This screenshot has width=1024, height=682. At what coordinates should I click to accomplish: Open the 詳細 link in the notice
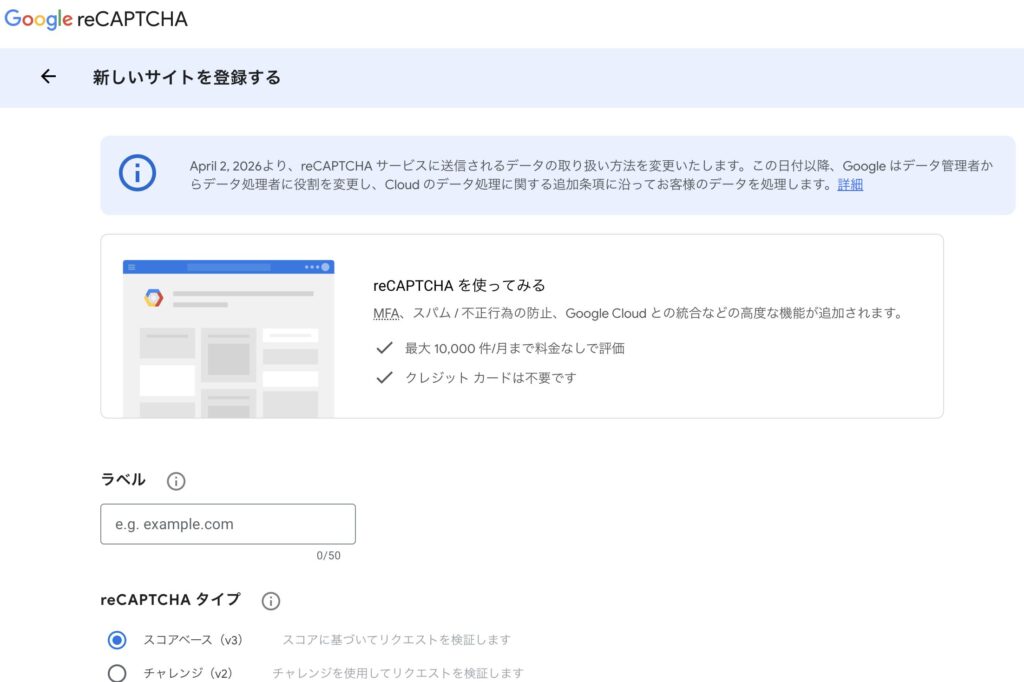(850, 185)
